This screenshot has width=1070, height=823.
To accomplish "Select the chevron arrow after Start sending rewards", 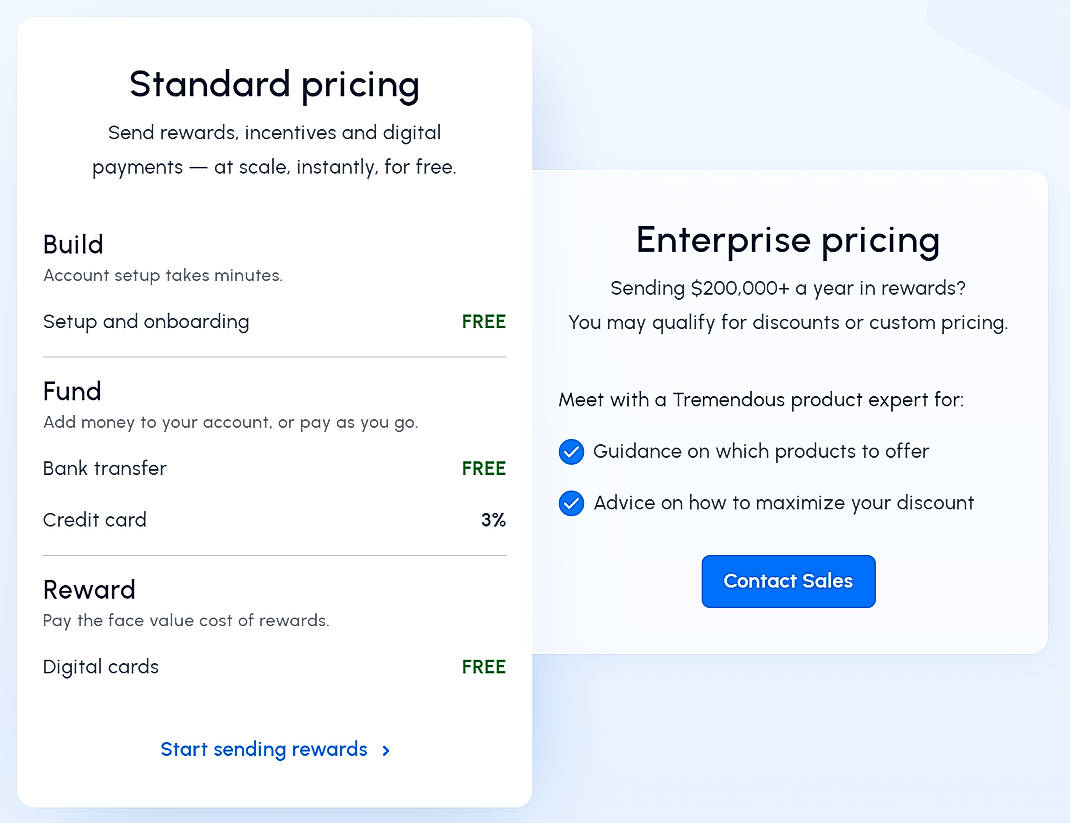I will coord(386,750).
